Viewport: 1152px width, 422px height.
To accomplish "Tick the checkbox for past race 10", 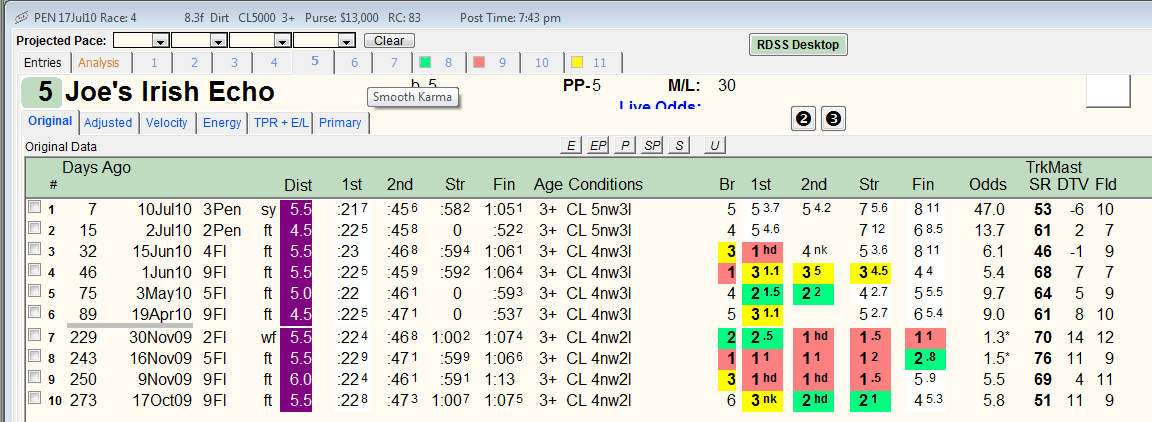I will [34, 398].
